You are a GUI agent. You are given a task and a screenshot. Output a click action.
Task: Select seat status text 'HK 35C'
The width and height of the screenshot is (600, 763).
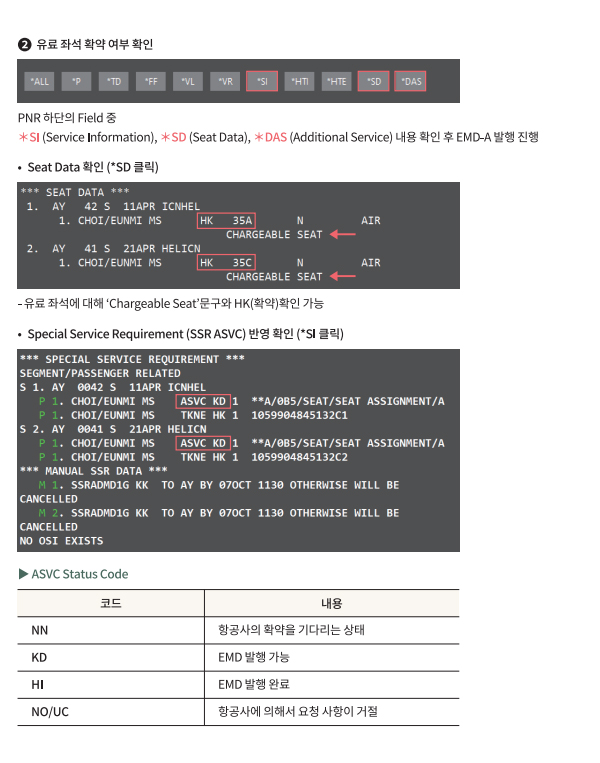point(226,263)
